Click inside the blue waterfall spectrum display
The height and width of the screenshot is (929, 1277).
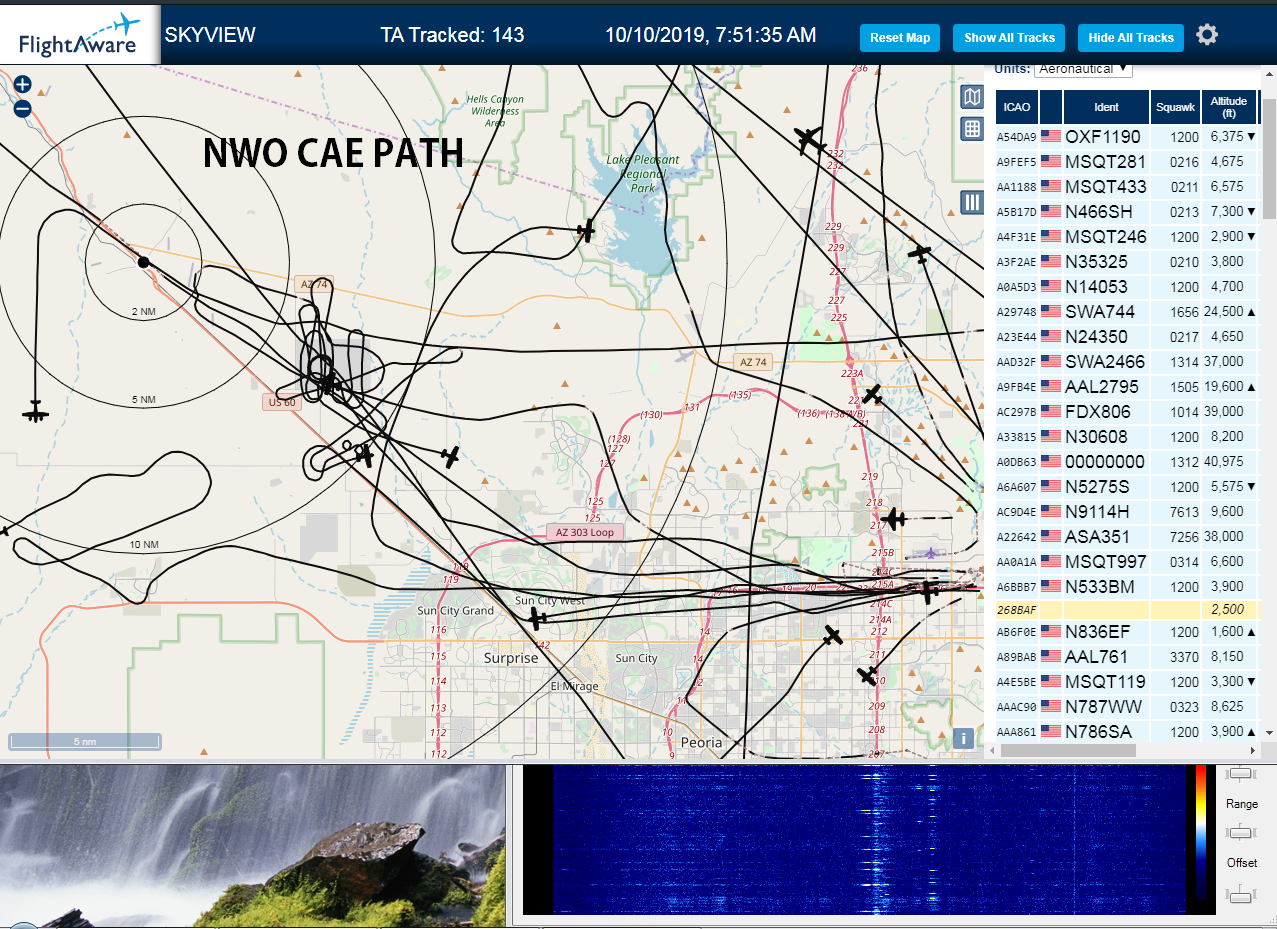pyautogui.click(x=867, y=840)
